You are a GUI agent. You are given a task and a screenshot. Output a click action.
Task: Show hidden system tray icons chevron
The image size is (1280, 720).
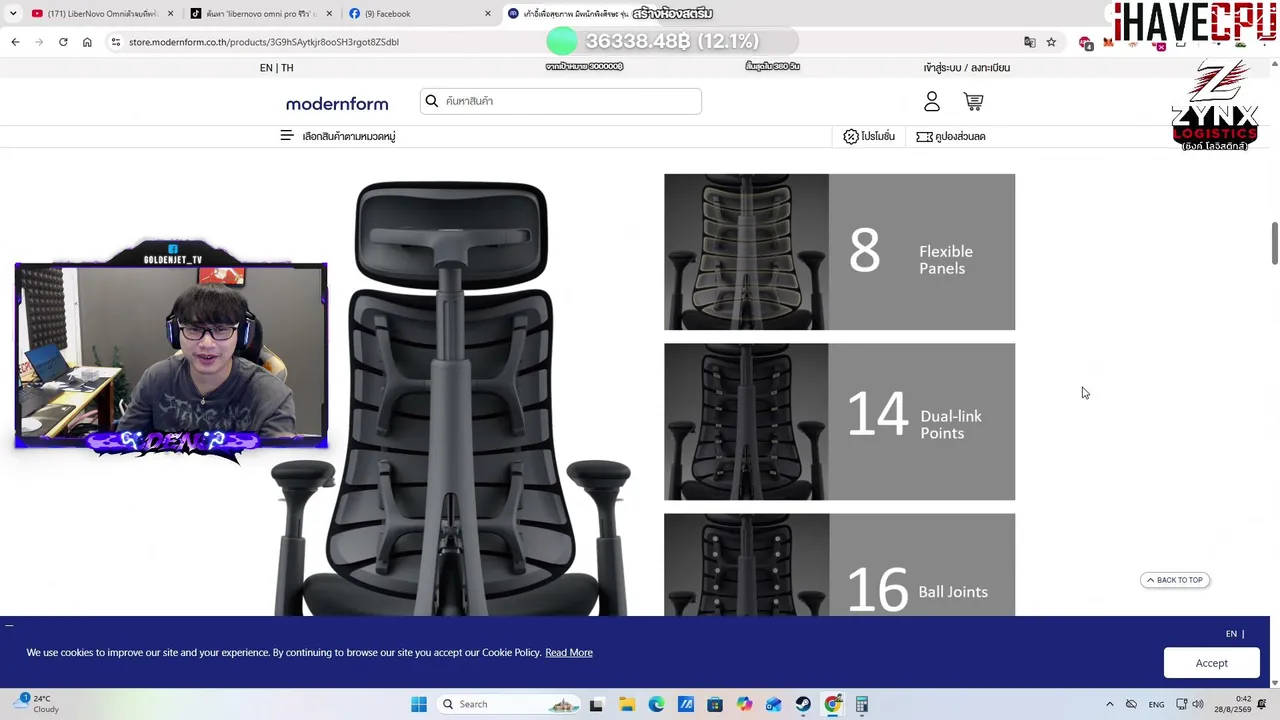click(x=1109, y=704)
